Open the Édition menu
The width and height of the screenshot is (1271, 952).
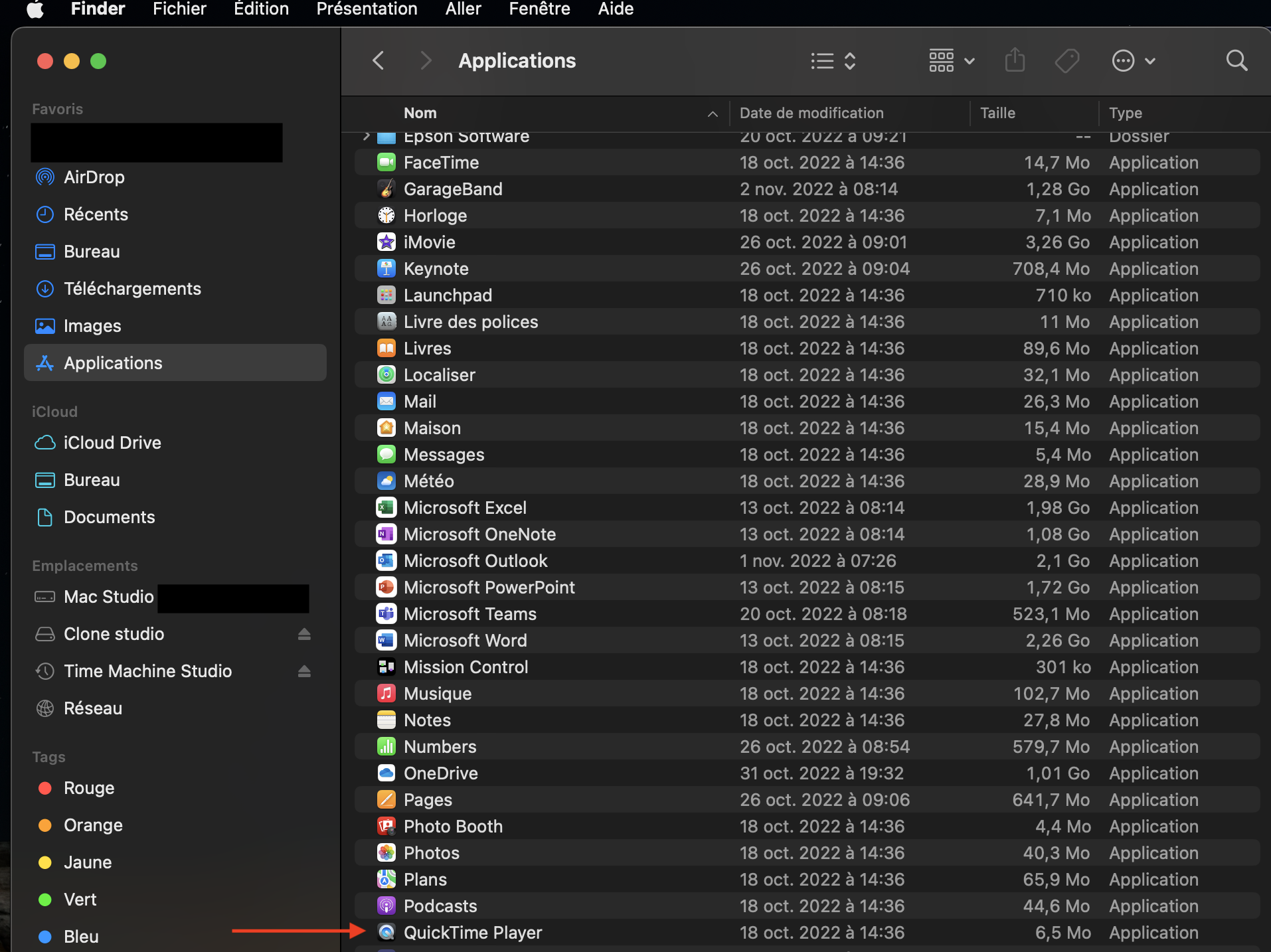pyautogui.click(x=262, y=9)
